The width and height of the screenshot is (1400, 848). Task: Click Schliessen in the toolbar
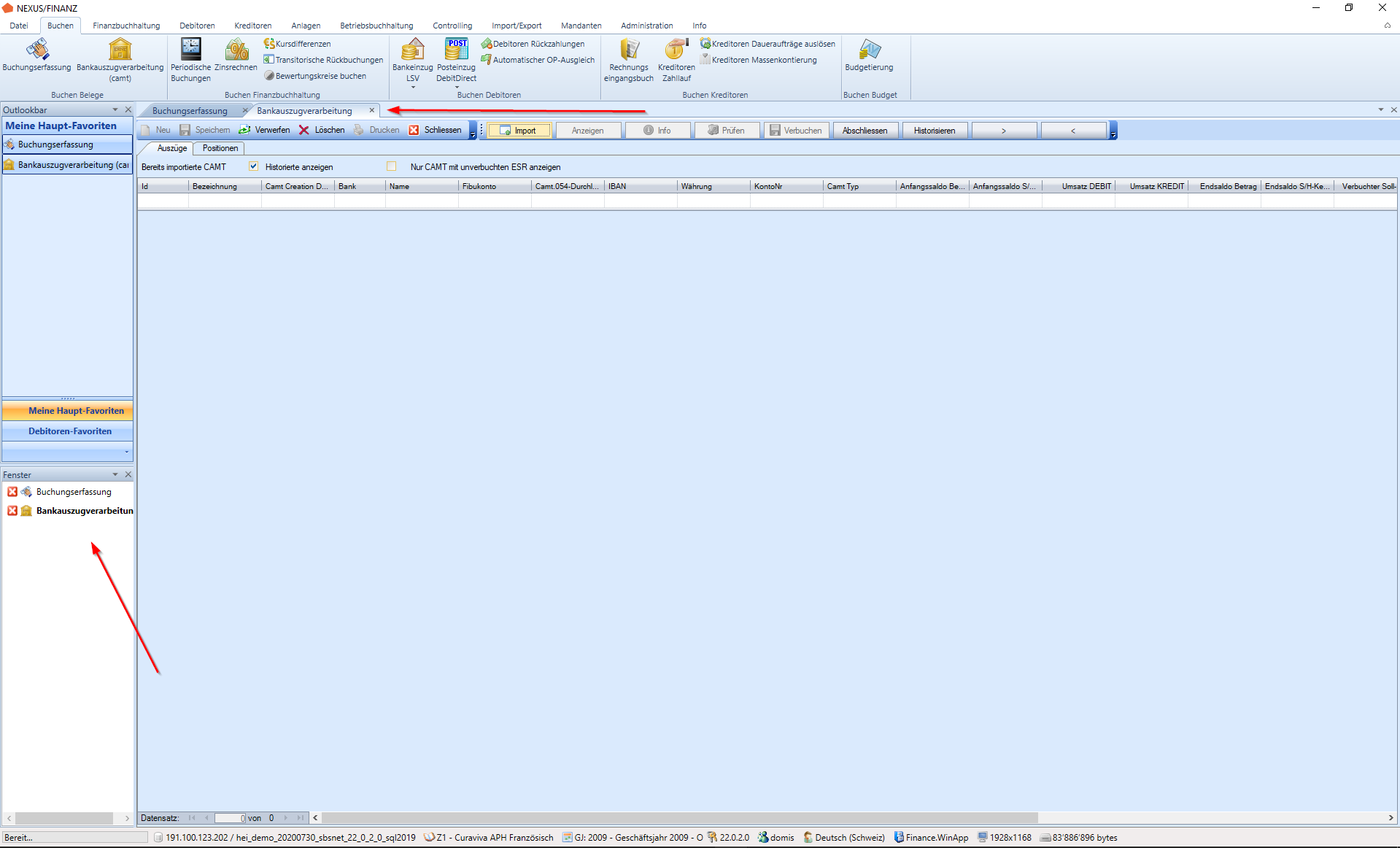[x=435, y=130]
